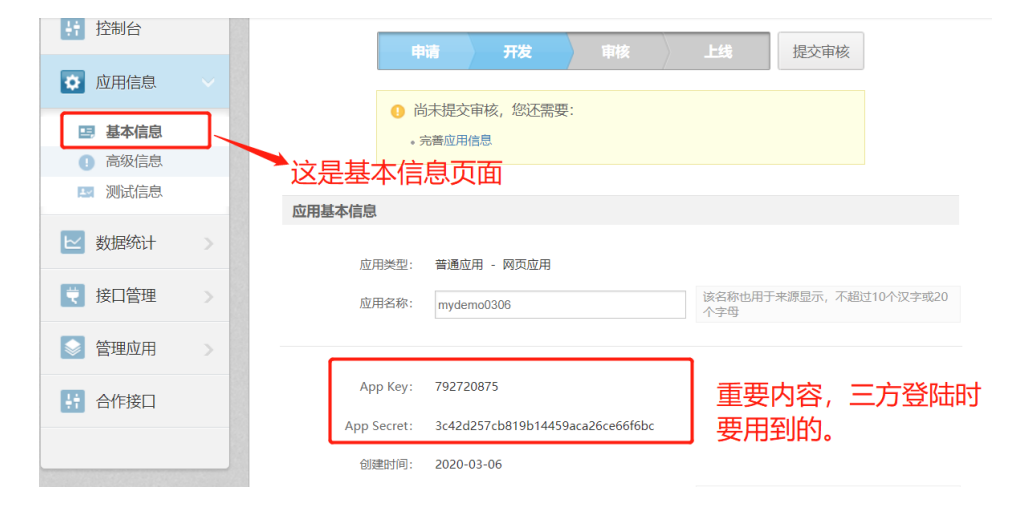Click the 数据统计 chart icon

click(x=72, y=243)
